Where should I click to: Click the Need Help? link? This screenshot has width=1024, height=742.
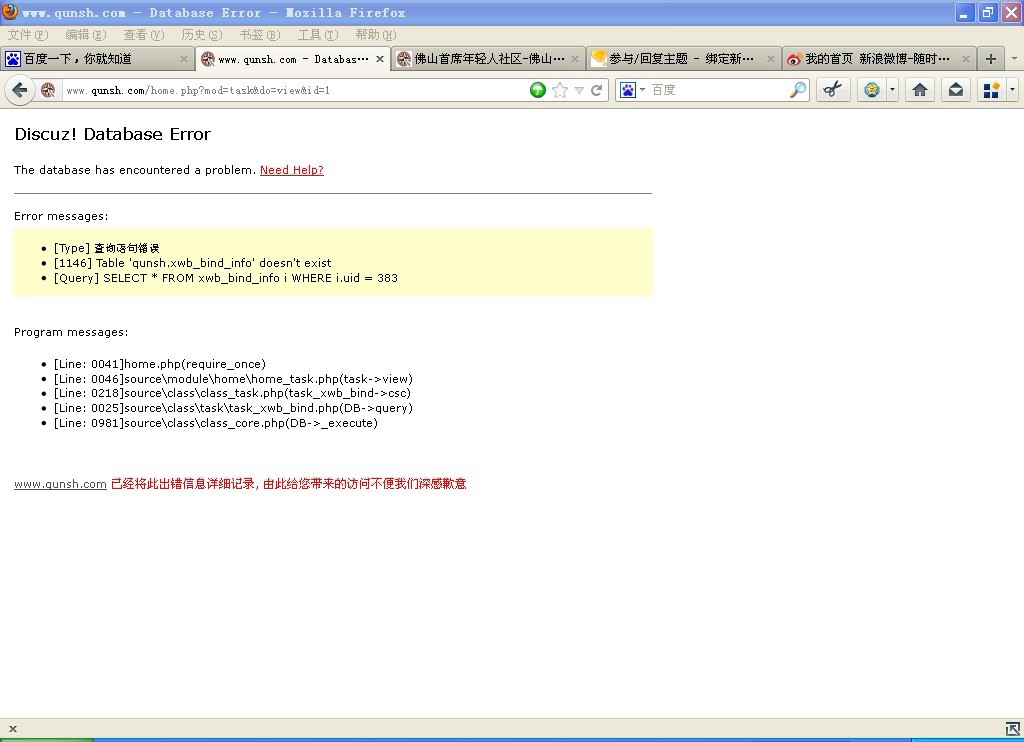tap(291, 170)
